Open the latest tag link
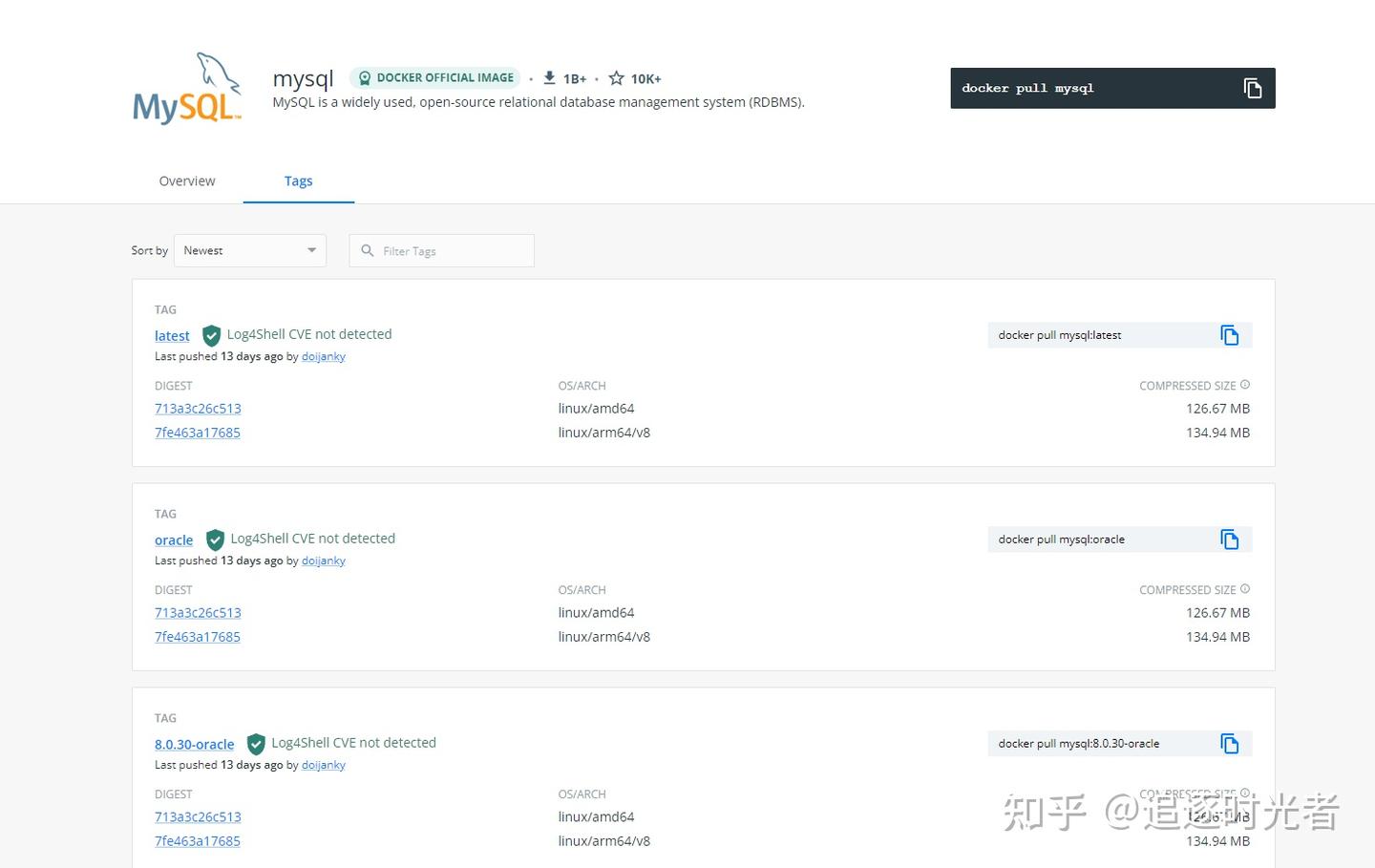 point(172,335)
